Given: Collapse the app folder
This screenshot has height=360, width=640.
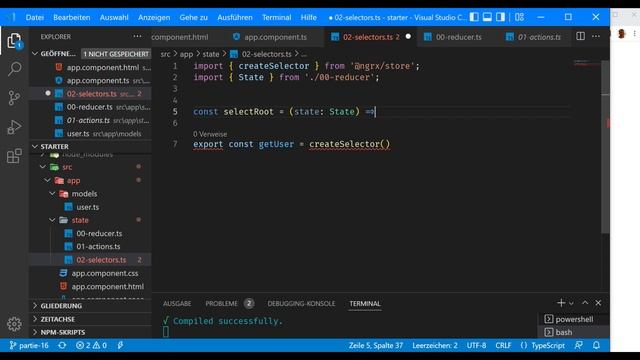Looking at the screenshot, I should (x=47, y=180).
